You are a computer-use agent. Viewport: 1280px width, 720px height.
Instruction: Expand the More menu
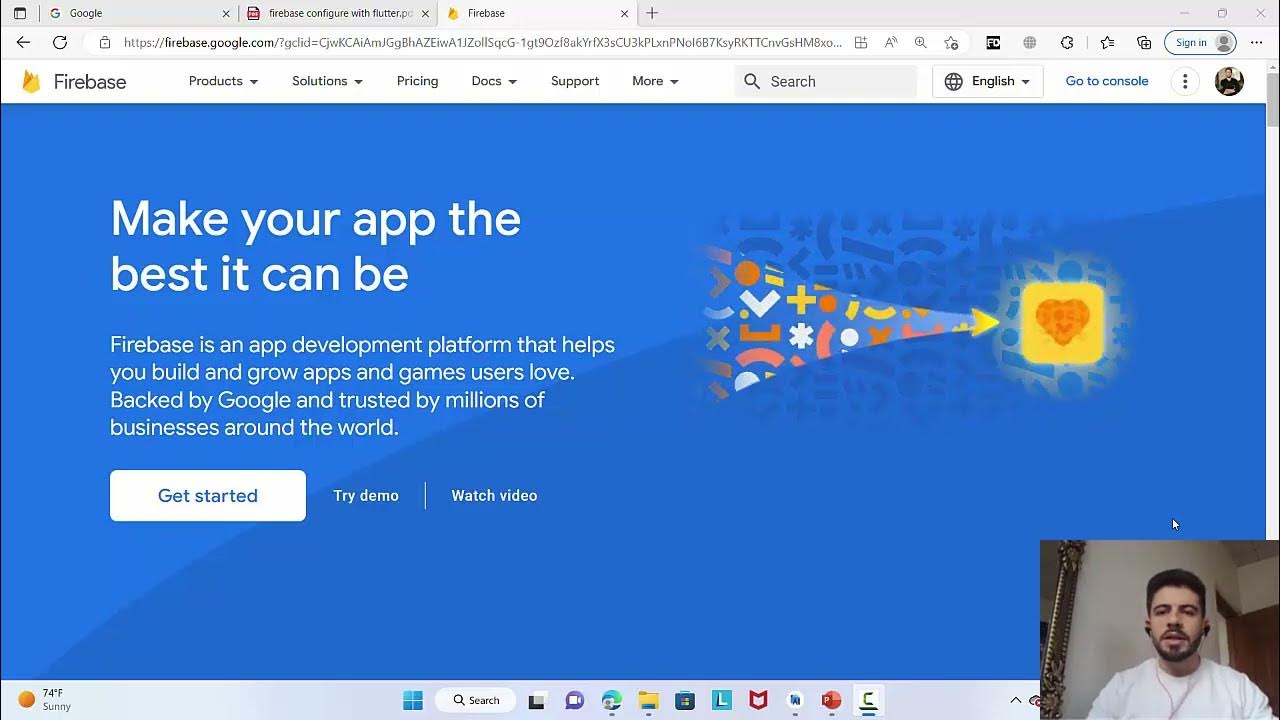[656, 81]
